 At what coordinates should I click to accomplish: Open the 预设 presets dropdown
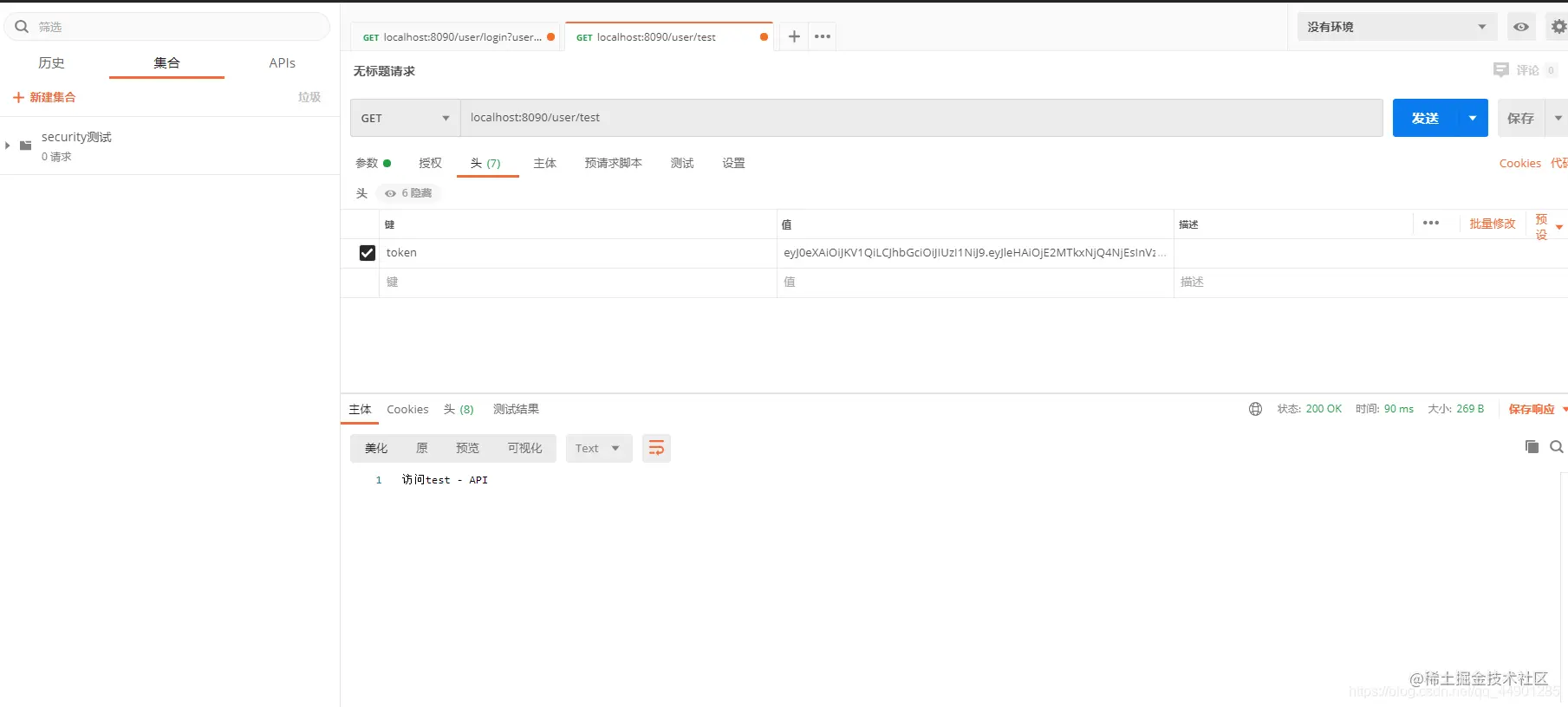click(1548, 227)
